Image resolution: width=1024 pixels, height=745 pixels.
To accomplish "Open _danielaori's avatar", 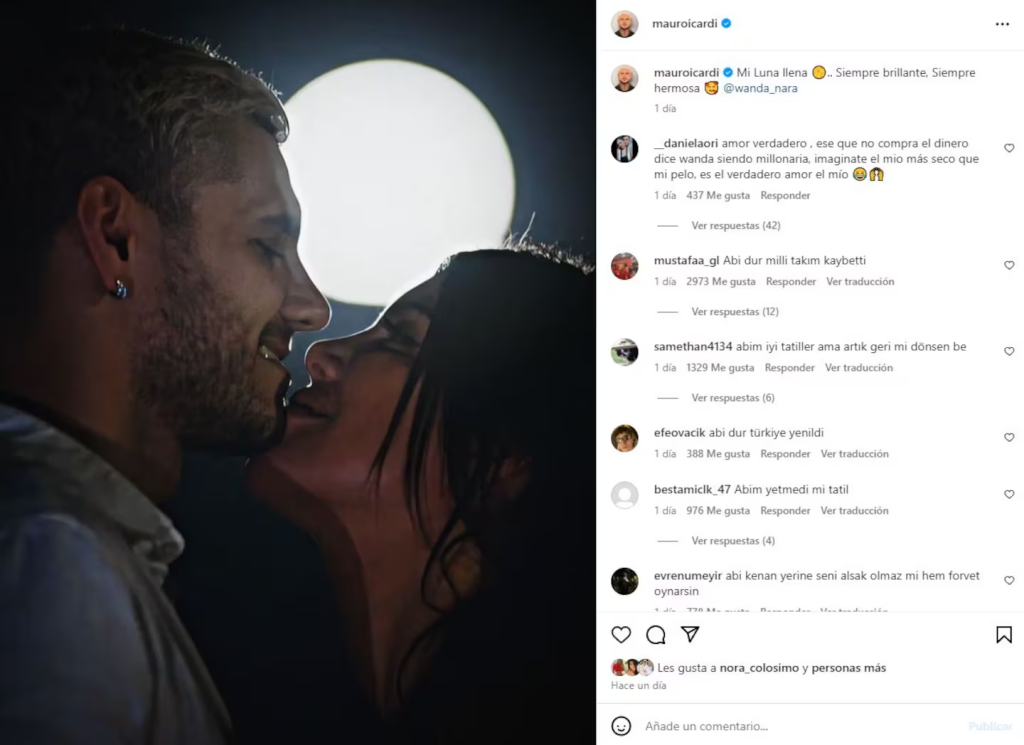I will click(x=624, y=149).
